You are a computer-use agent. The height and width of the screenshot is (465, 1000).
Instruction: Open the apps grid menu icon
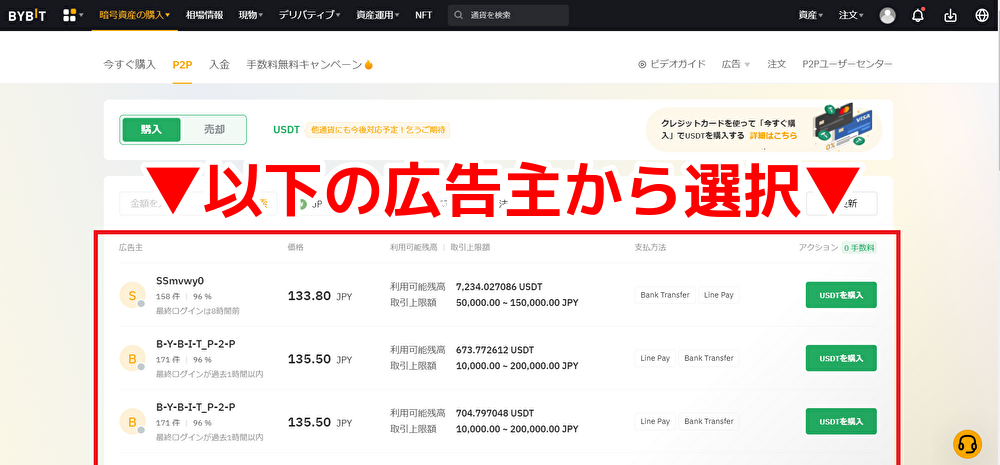pos(70,15)
